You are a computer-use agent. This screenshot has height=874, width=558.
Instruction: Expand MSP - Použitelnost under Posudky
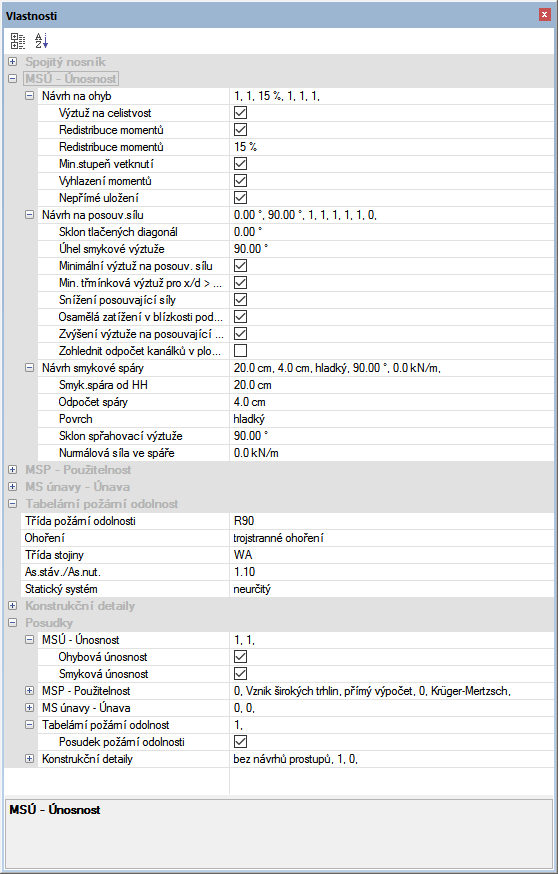click(x=30, y=691)
